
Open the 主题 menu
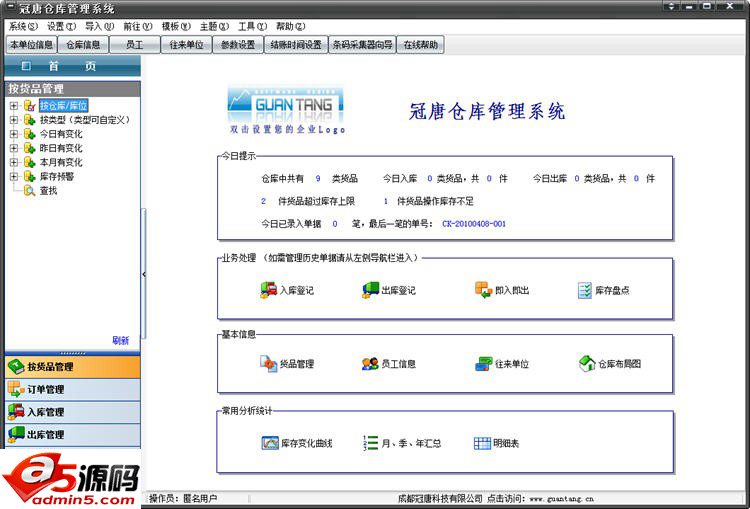point(214,26)
